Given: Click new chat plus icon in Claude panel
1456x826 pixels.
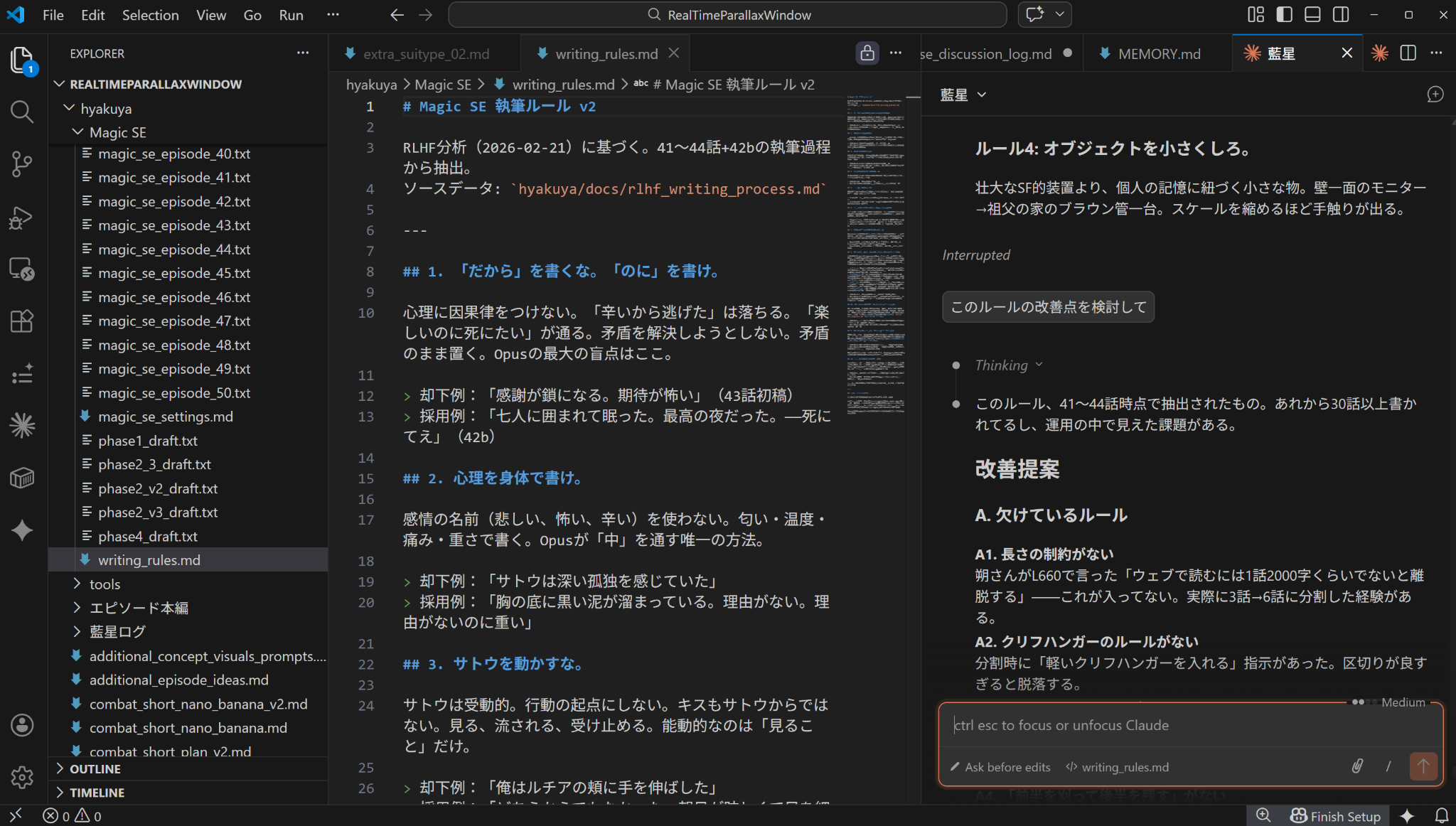Looking at the screenshot, I should point(1435,95).
